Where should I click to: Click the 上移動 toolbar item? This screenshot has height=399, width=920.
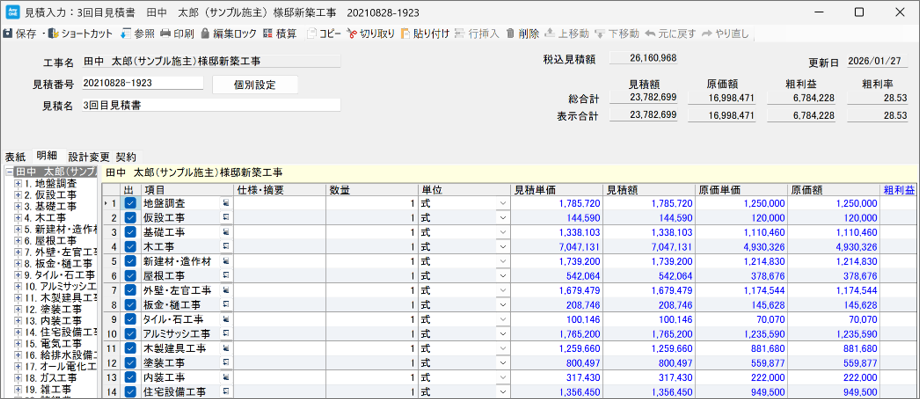tap(567, 34)
